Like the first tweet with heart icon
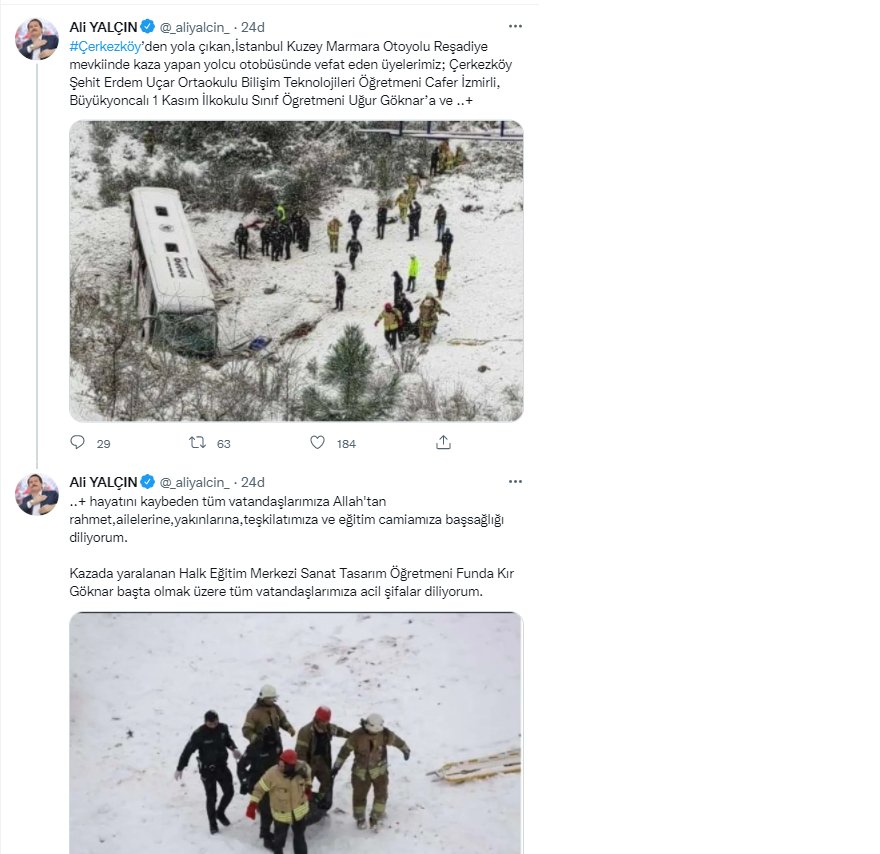 [318, 443]
